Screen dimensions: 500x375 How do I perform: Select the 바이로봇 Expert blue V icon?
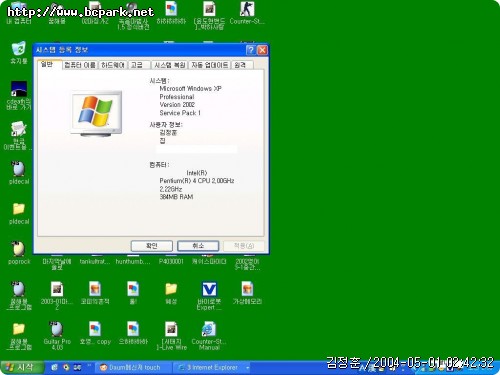coord(209,289)
